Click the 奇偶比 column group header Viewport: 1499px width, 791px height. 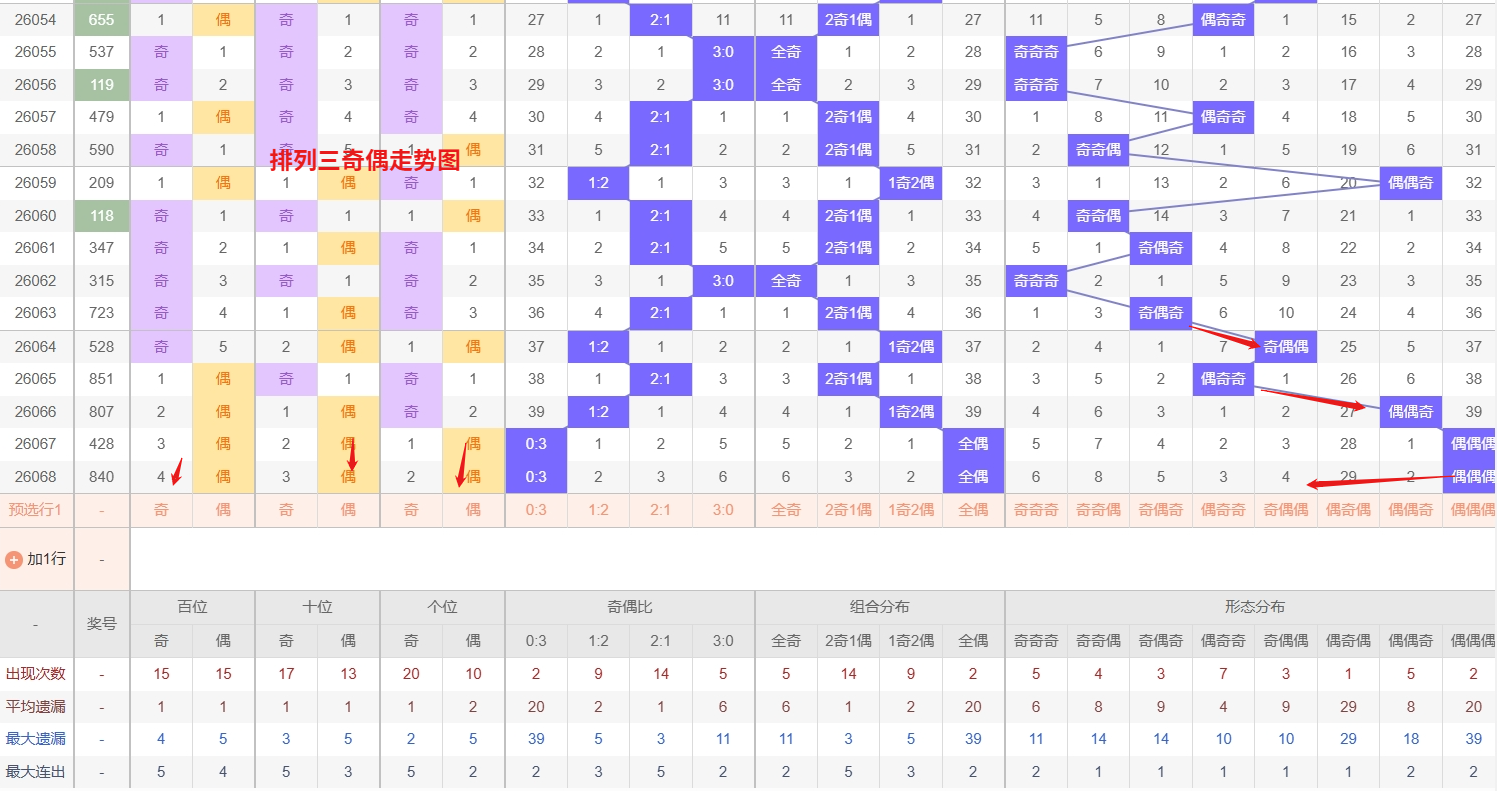click(x=629, y=607)
